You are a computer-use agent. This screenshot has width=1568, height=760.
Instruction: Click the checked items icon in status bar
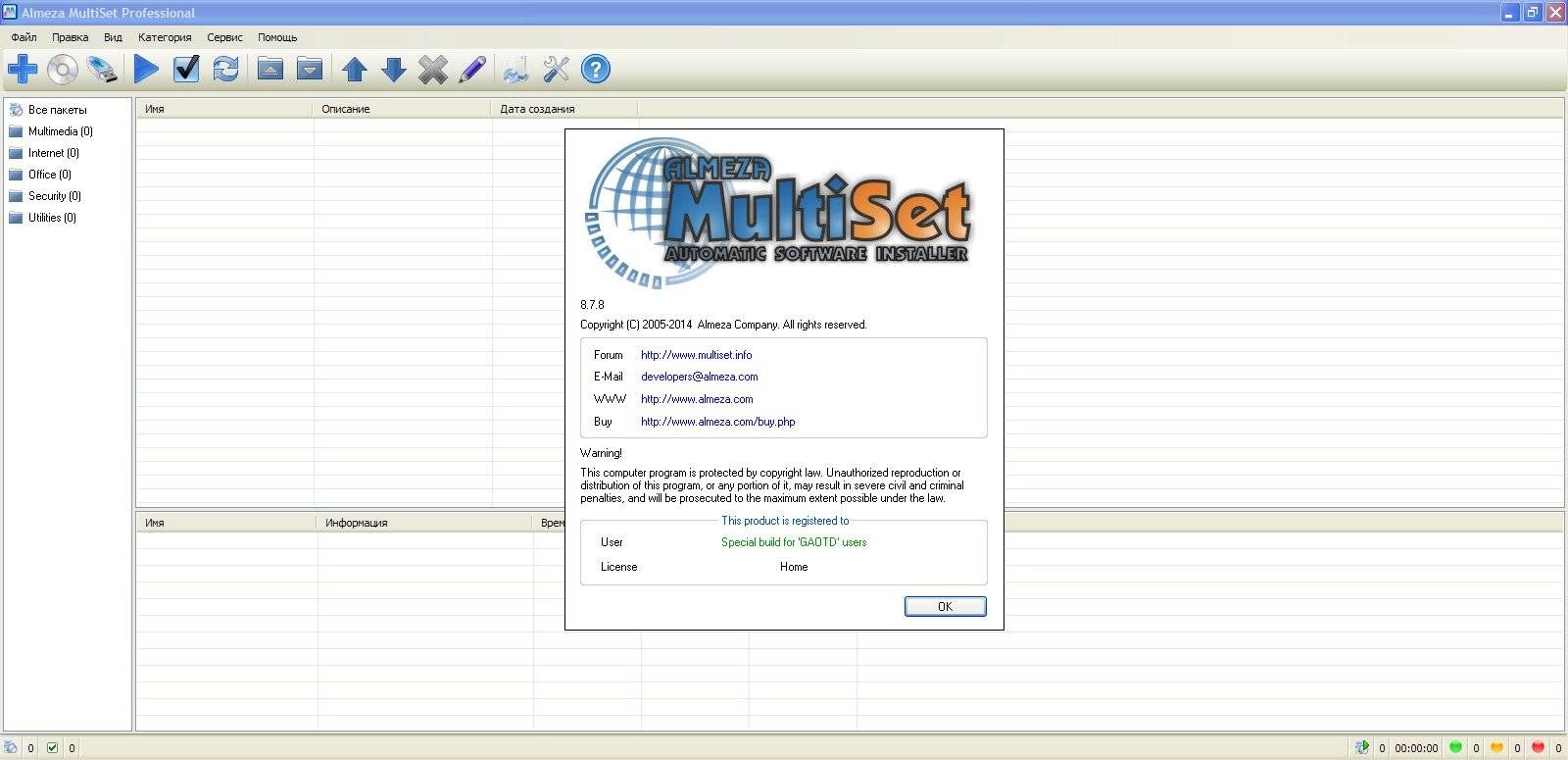point(53,747)
